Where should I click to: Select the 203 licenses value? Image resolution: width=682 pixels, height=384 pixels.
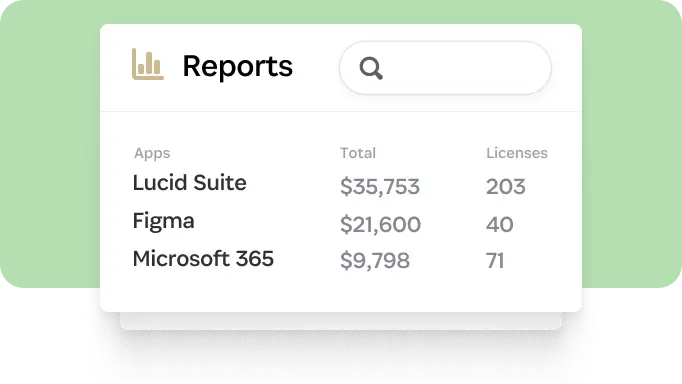pyautogui.click(x=505, y=187)
